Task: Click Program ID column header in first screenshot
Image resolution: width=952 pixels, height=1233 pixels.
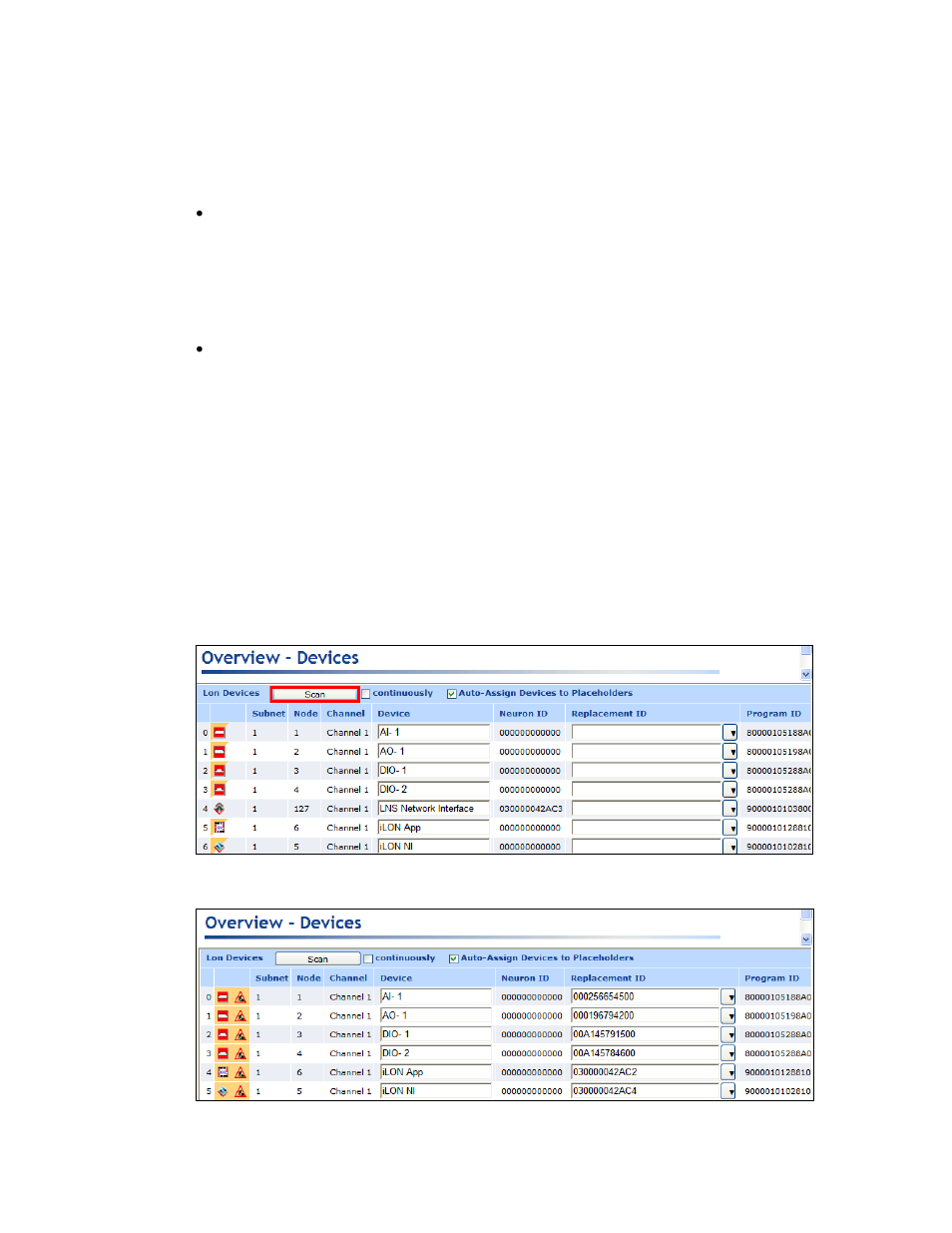Action: pos(773,714)
